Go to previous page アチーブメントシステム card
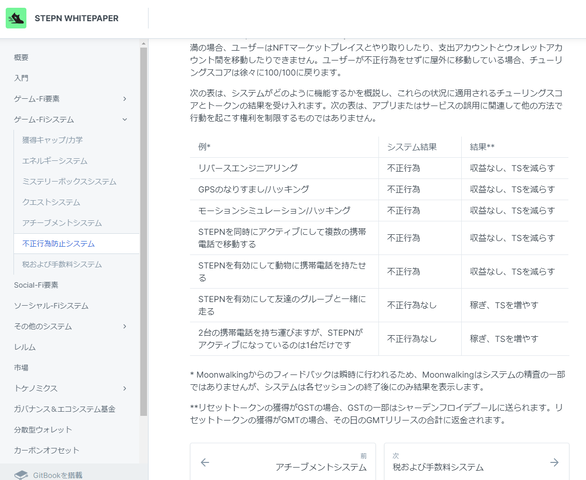Viewport: 586px width, 480px height. click(x=283, y=462)
